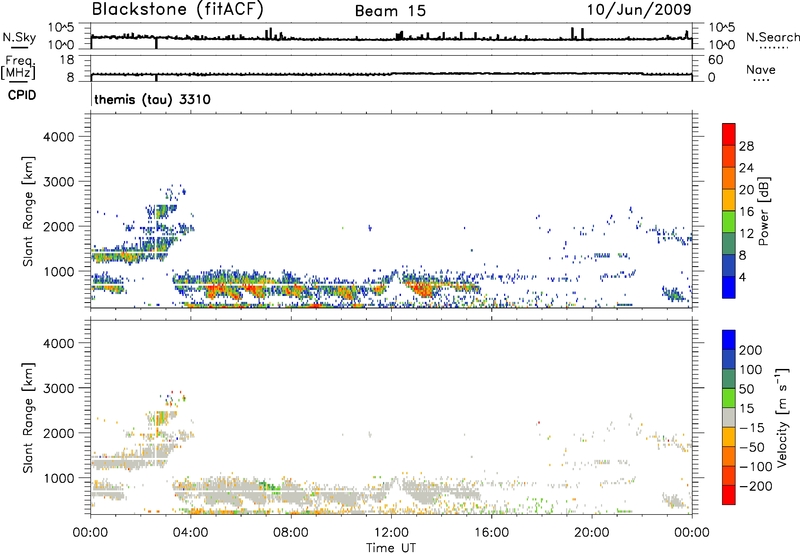Screen dimensions: 800x554
Task: Select the 'Freq. [MHz]' axis label
Action: [18, 67]
